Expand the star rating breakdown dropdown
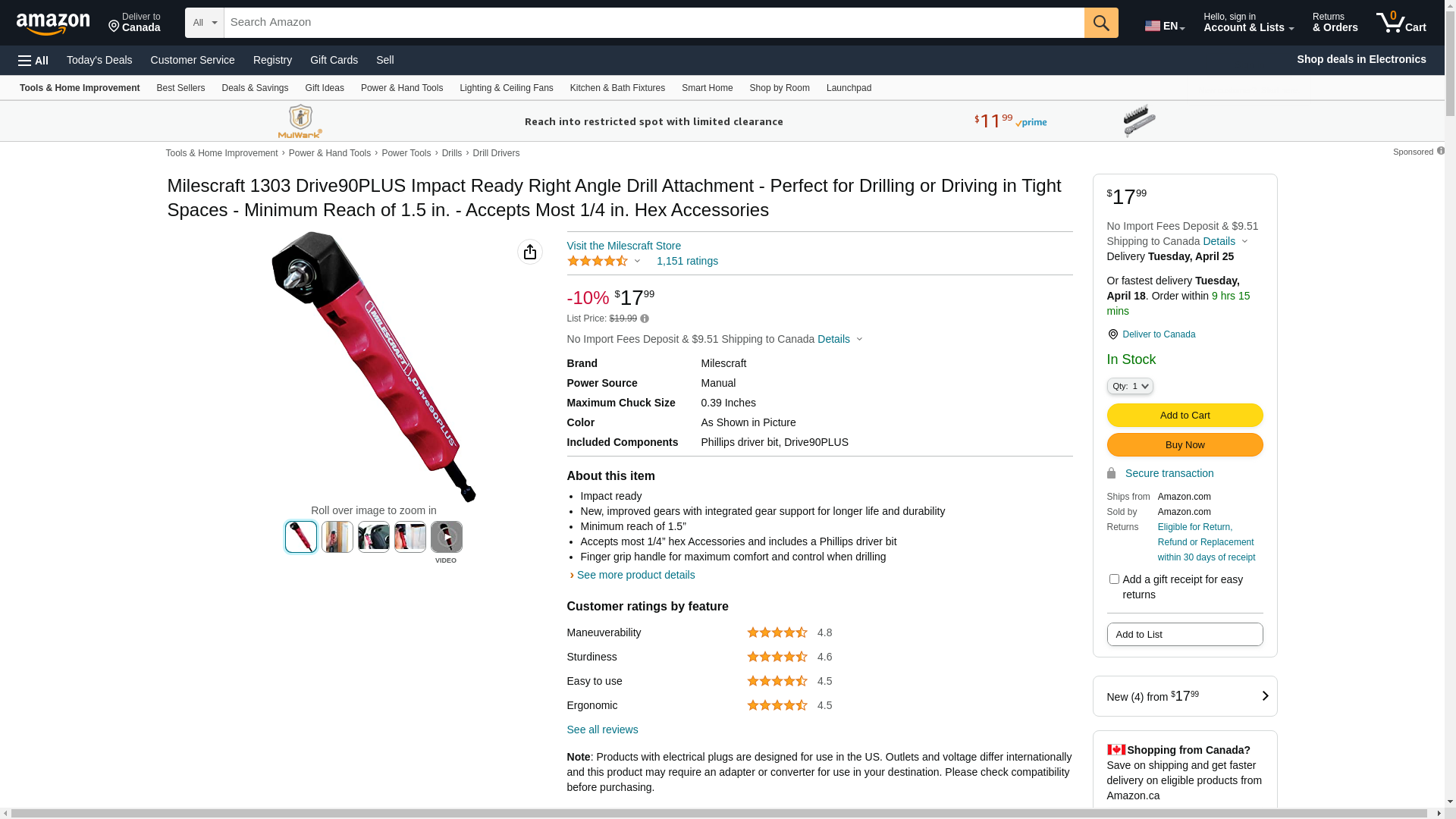Viewport: 1456px width, 819px height. pos(637,262)
